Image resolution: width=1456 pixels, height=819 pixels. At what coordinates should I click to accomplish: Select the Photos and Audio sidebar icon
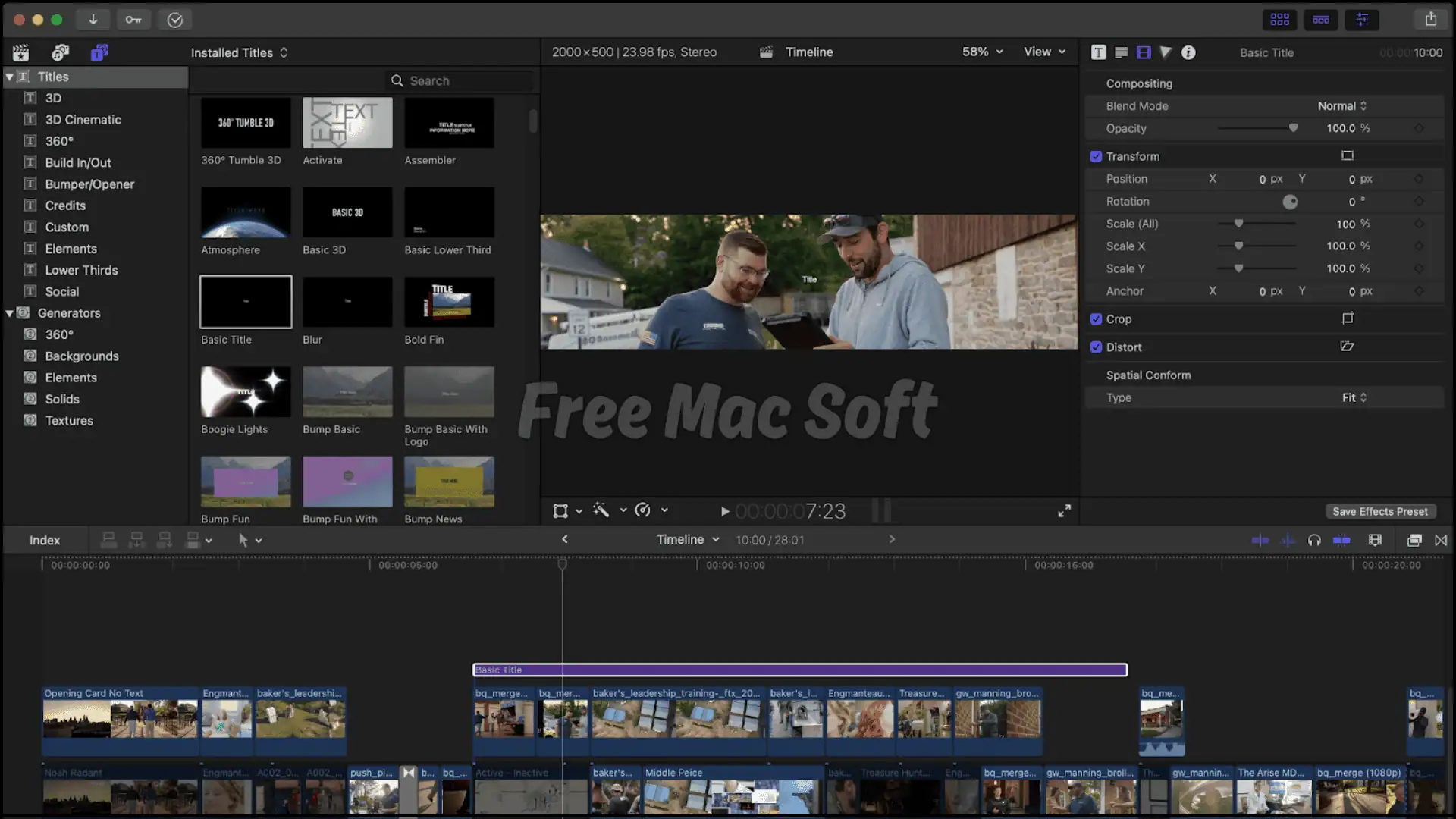point(60,52)
